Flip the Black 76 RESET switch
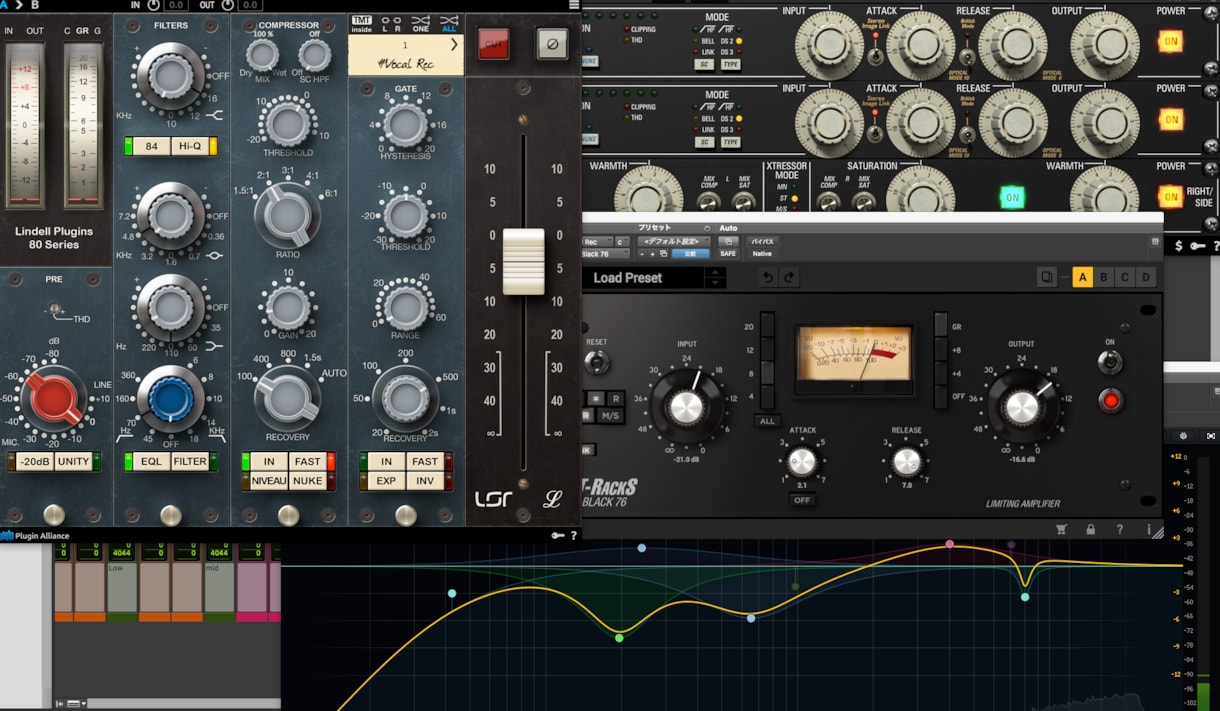 tap(598, 364)
